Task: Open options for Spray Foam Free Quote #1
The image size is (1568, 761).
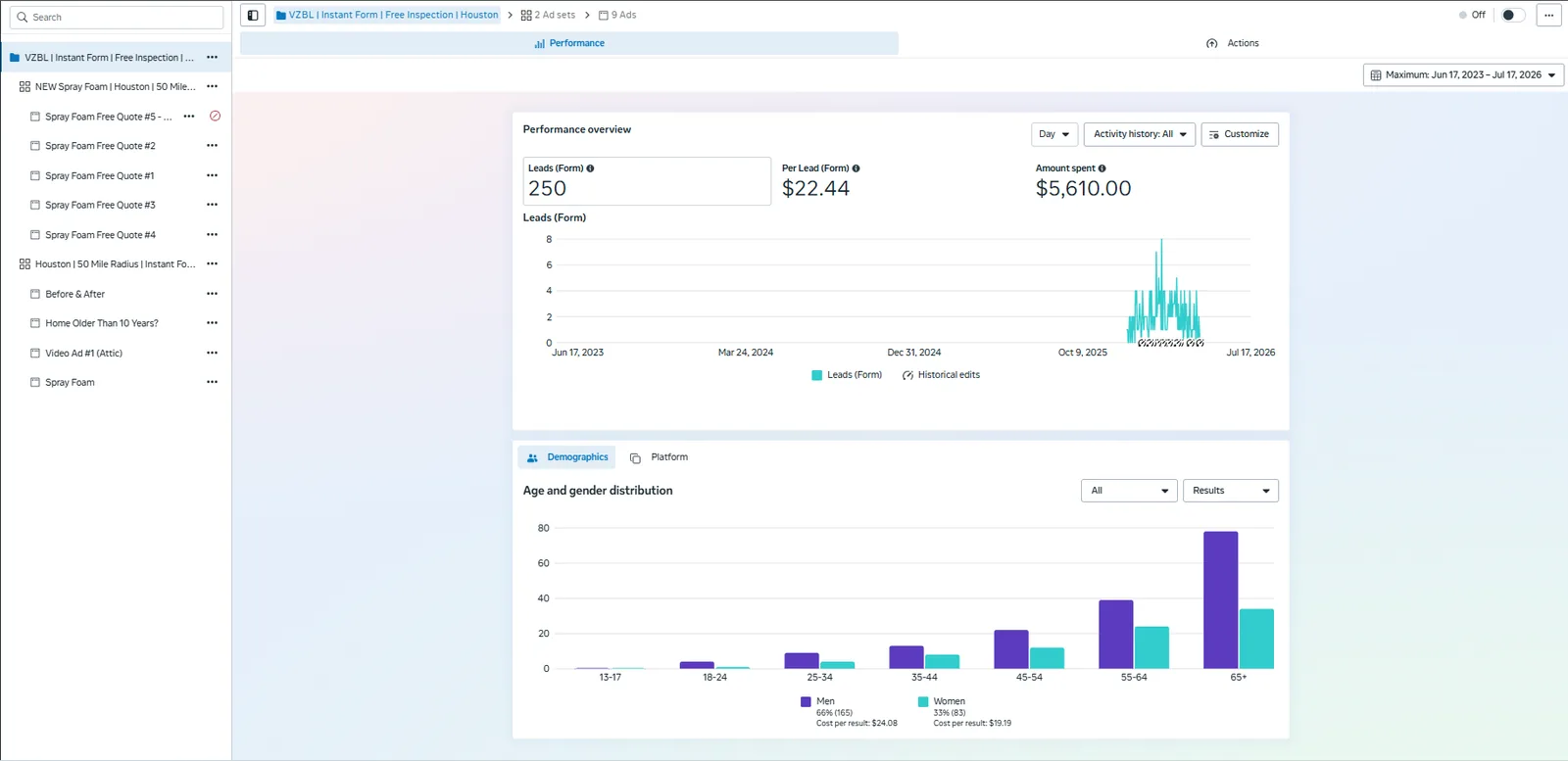Action: point(212,176)
